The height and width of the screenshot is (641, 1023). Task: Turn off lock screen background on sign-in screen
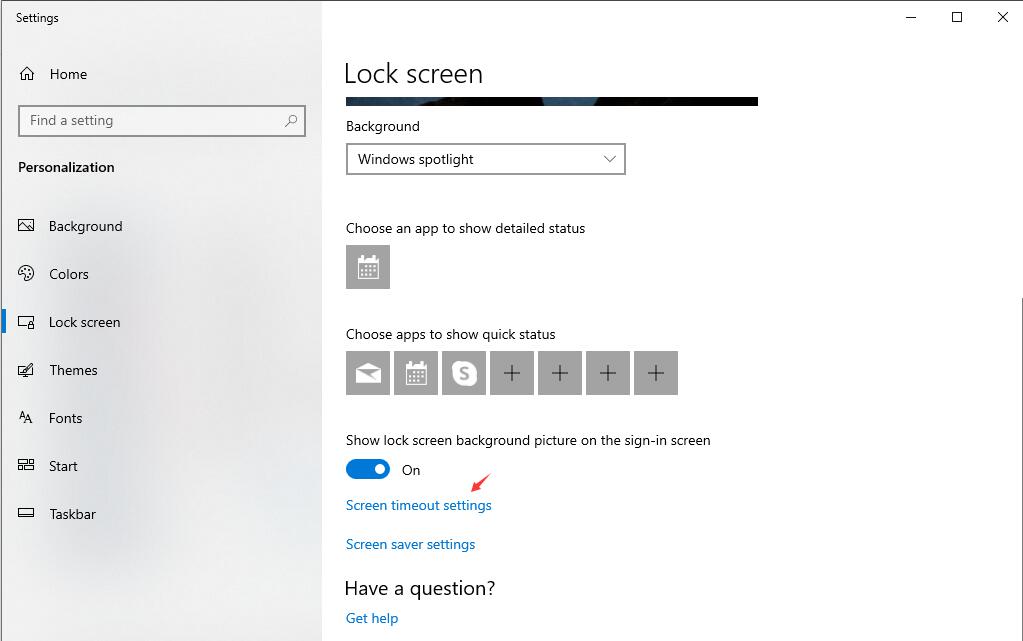click(368, 469)
